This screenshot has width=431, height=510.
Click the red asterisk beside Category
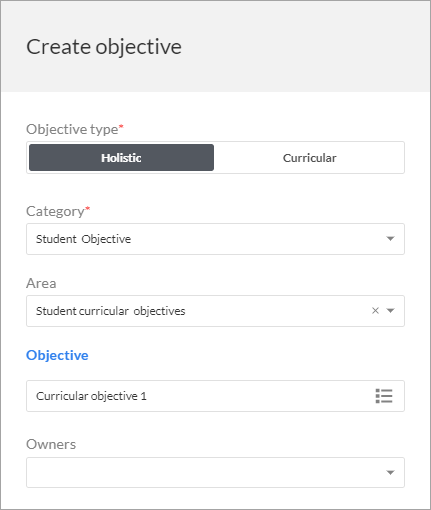[x=88, y=209]
